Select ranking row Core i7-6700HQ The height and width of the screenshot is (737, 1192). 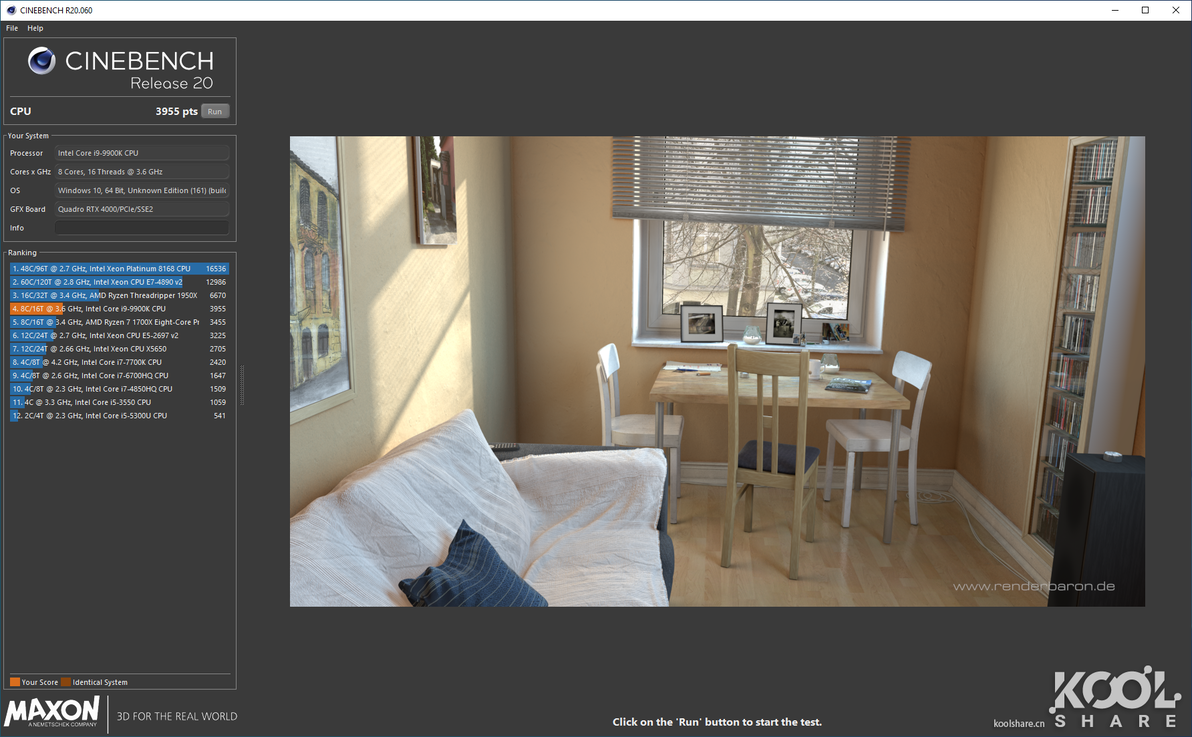pyautogui.click(x=119, y=376)
